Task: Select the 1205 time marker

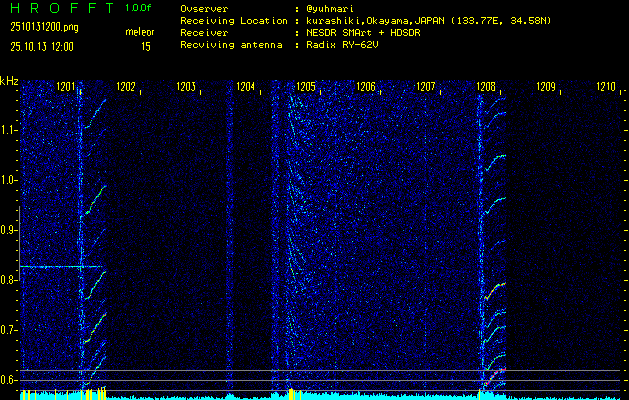Action: (x=306, y=88)
